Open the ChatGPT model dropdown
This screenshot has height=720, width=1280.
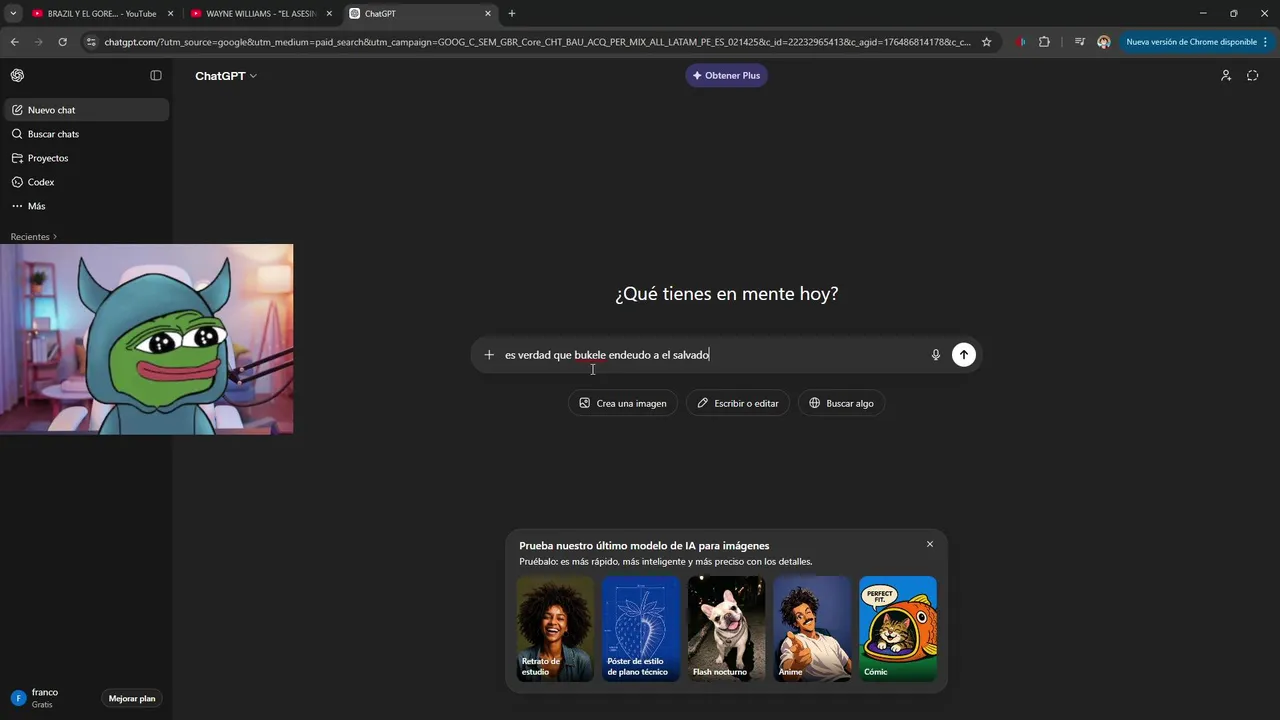226,76
